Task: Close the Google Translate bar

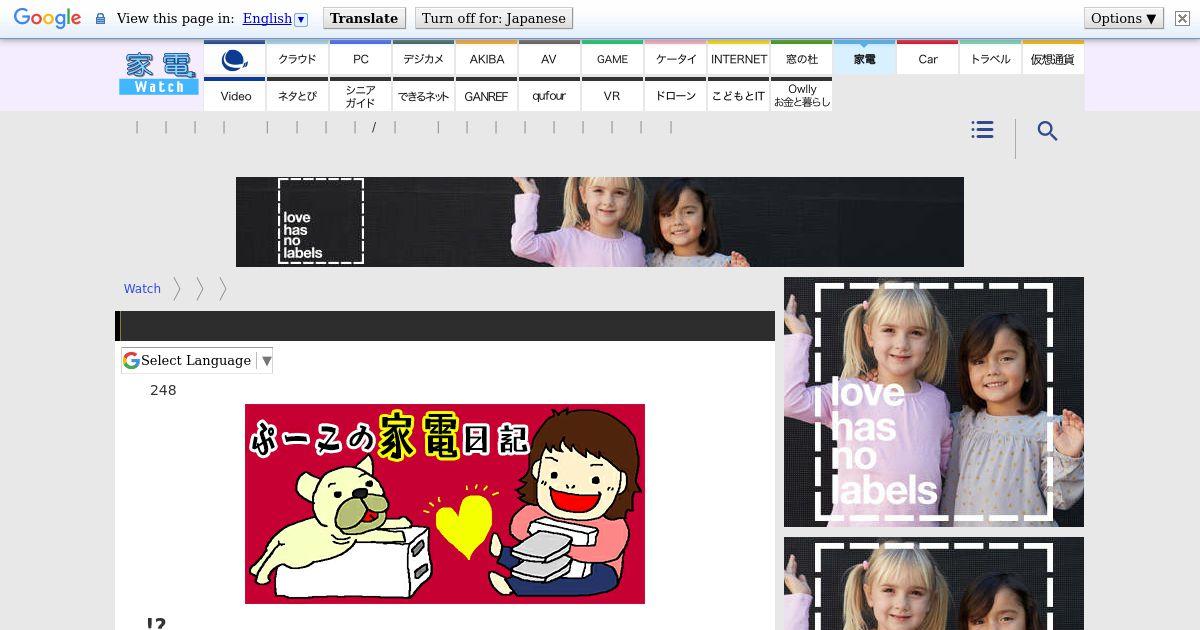Action: (x=1182, y=18)
